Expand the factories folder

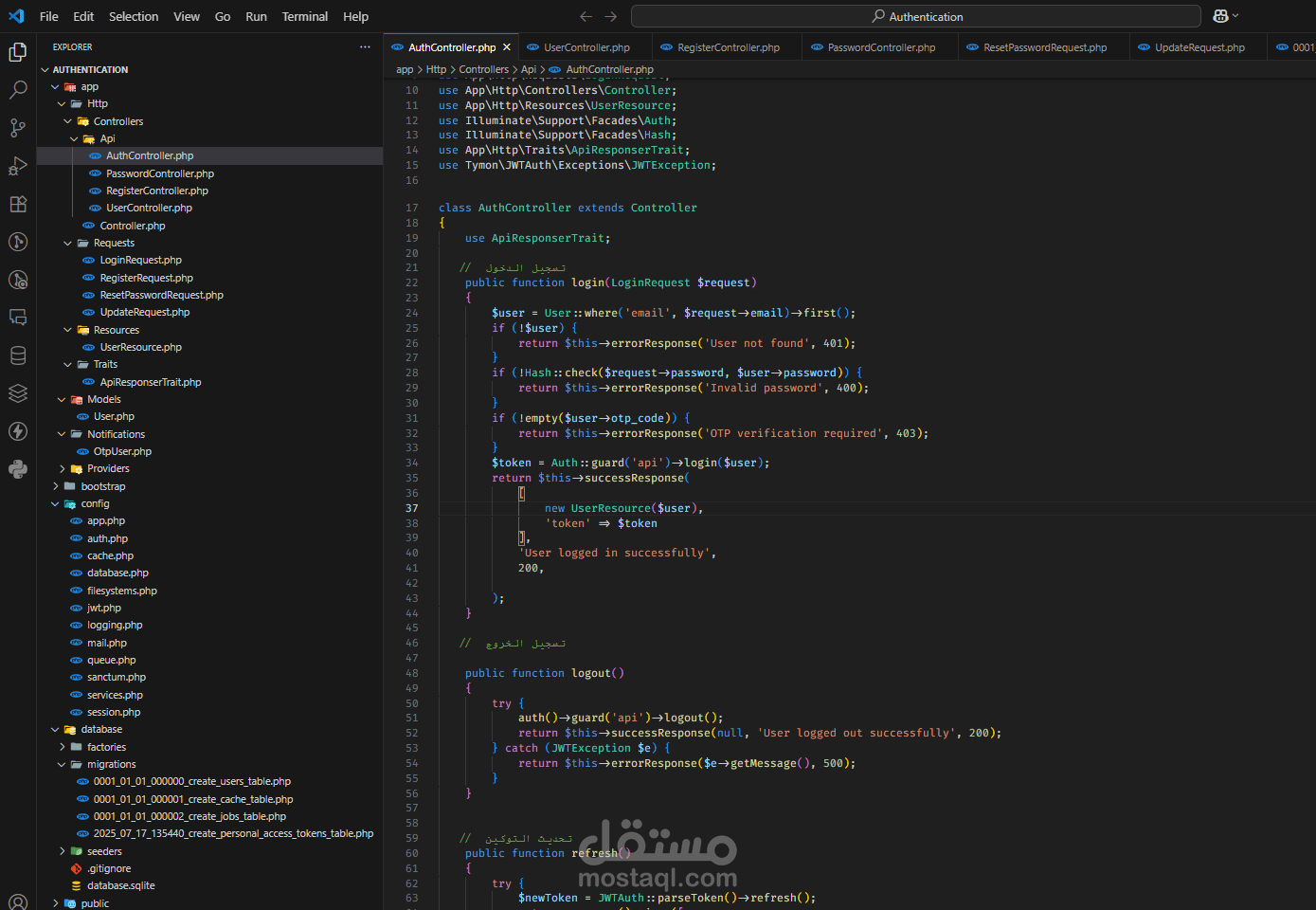(x=62, y=747)
